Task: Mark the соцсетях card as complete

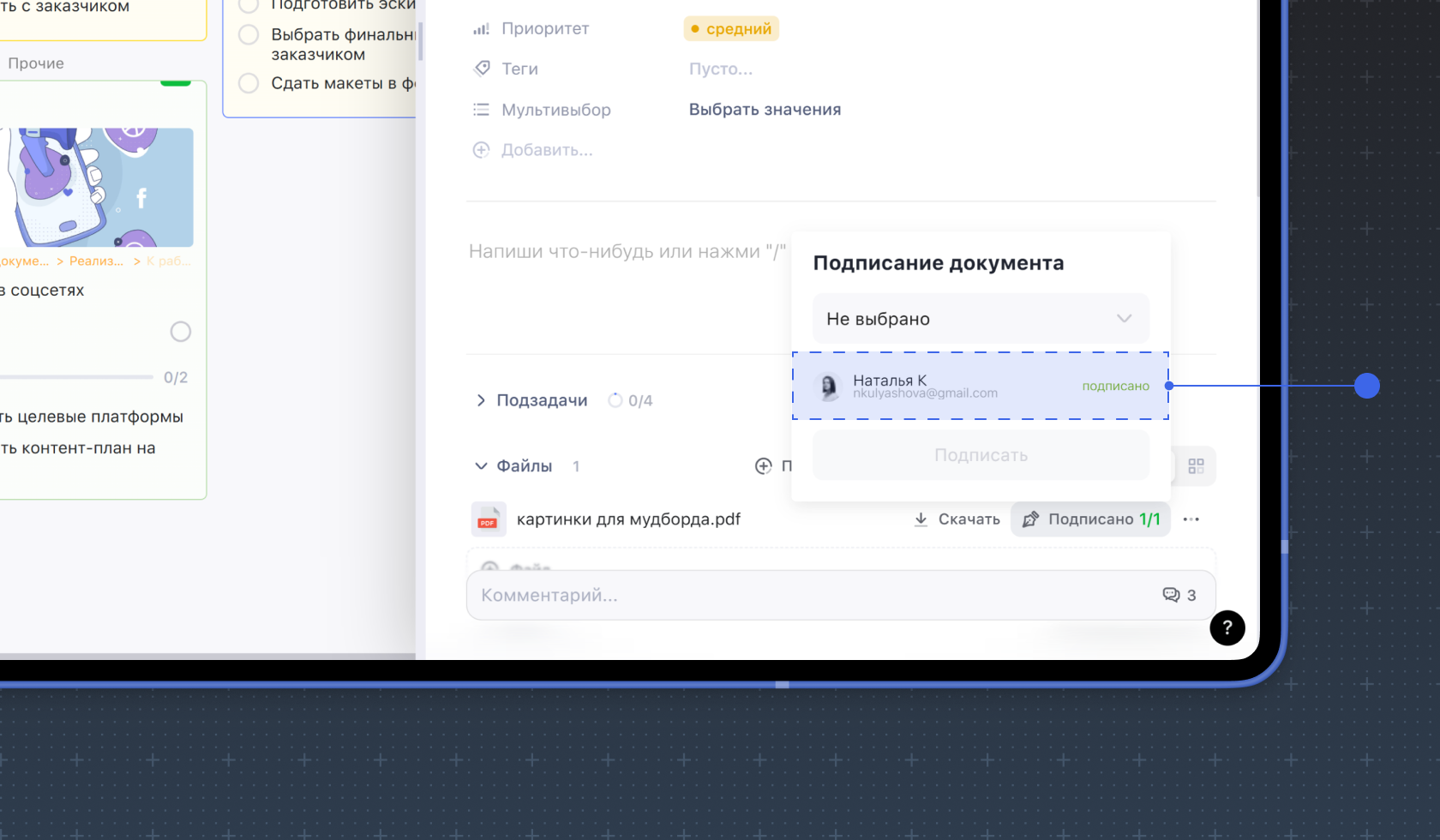Action: click(x=180, y=332)
